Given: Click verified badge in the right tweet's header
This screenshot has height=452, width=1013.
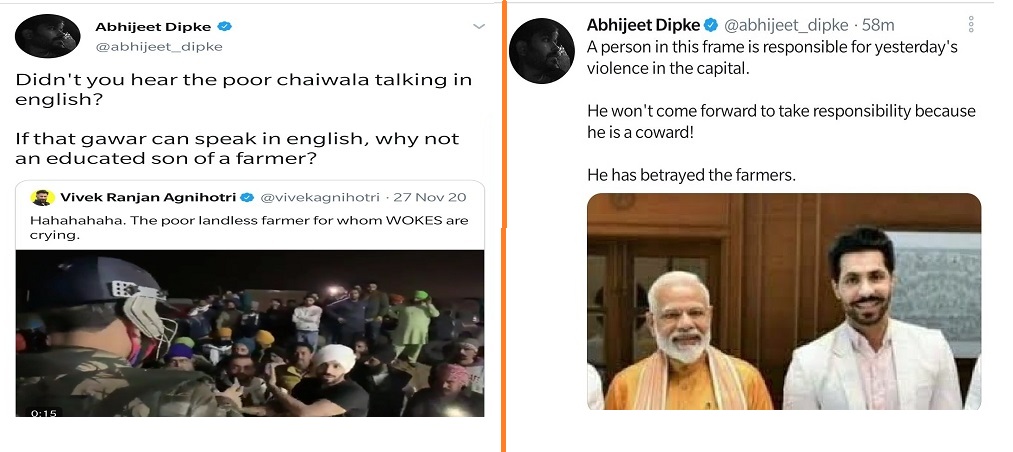Looking at the screenshot, I should pyautogui.click(x=711, y=25).
